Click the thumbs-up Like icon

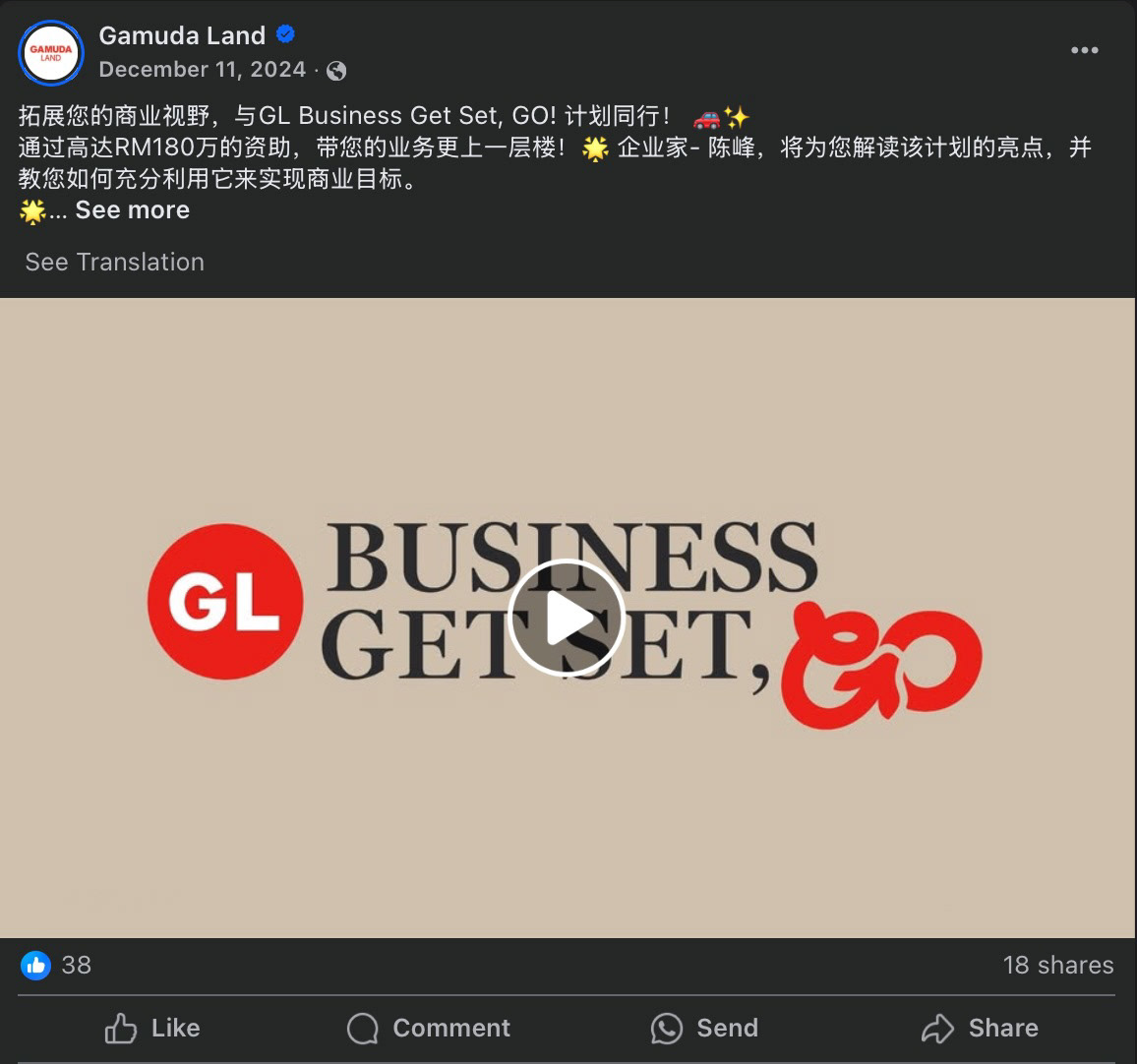click(120, 1028)
